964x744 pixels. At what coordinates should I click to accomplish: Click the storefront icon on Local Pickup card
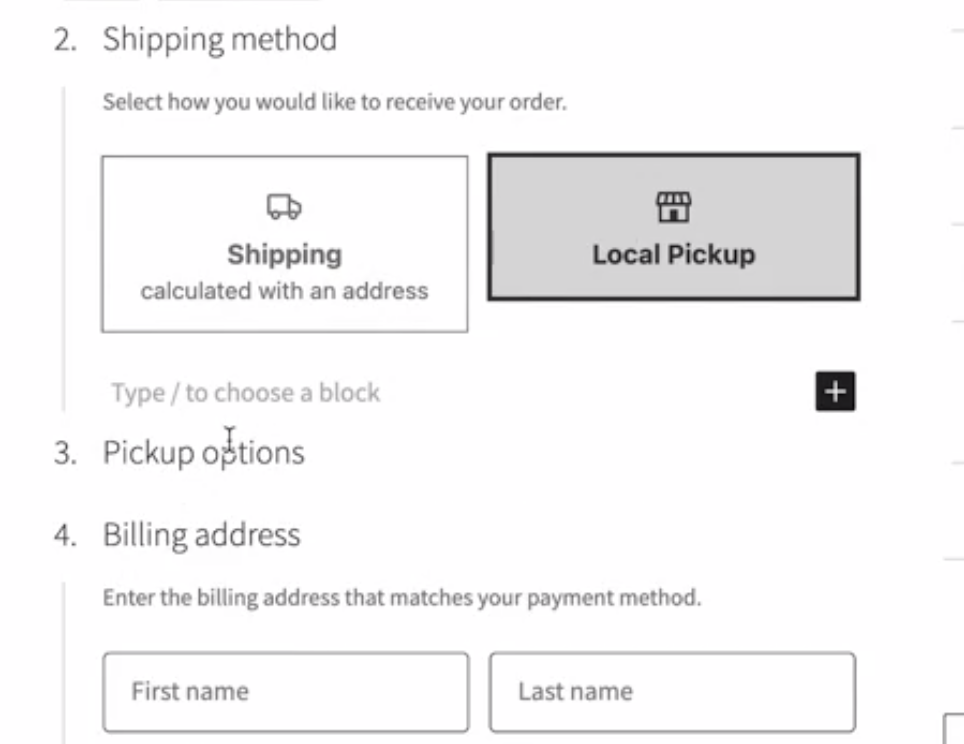pyautogui.click(x=673, y=207)
